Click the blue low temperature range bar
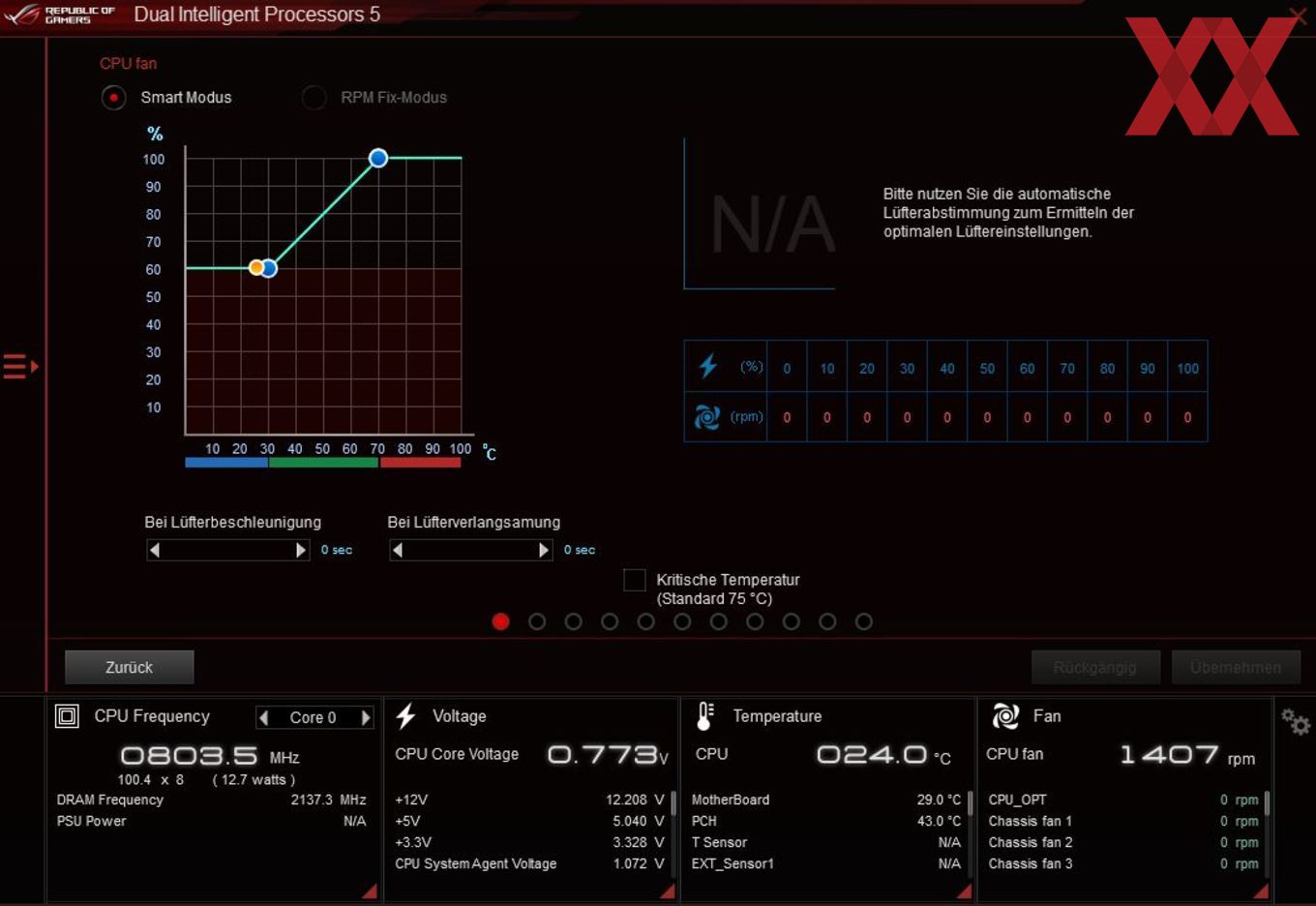 click(226, 463)
